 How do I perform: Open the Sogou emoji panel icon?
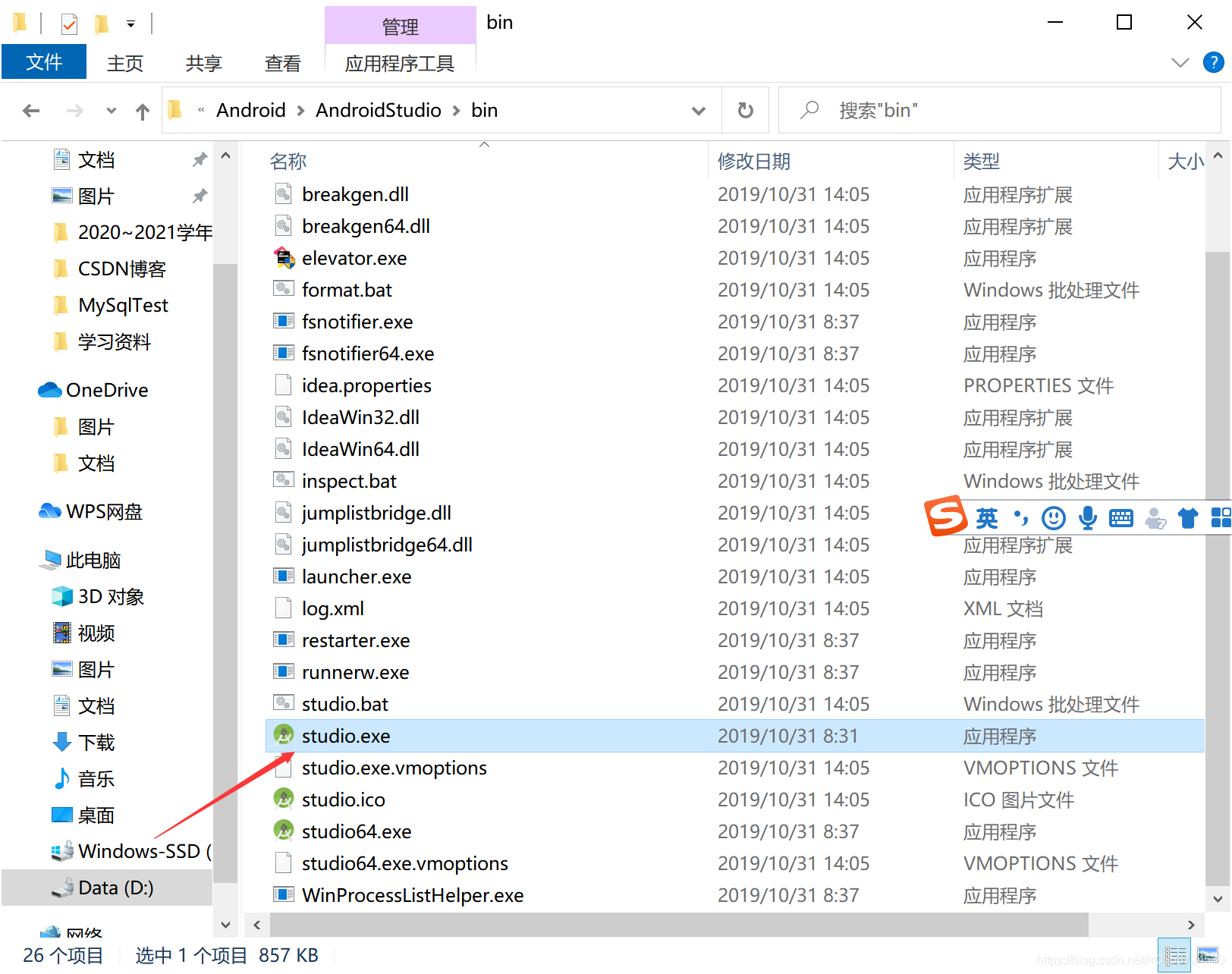(x=1054, y=518)
